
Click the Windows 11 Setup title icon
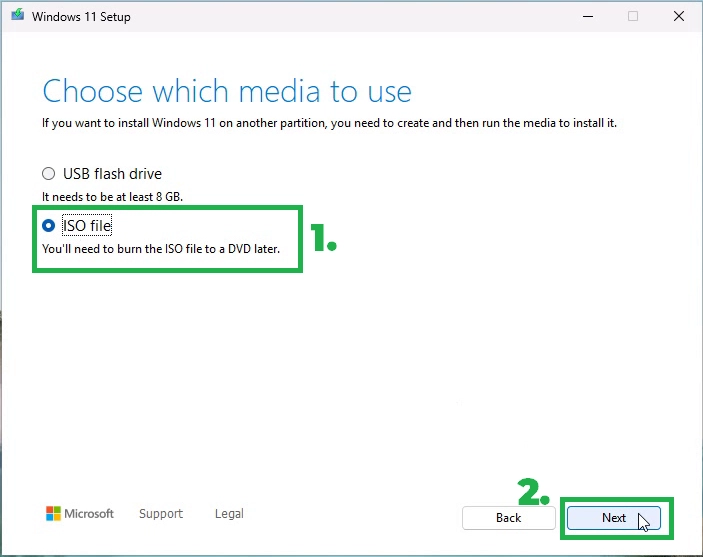(x=18, y=15)
